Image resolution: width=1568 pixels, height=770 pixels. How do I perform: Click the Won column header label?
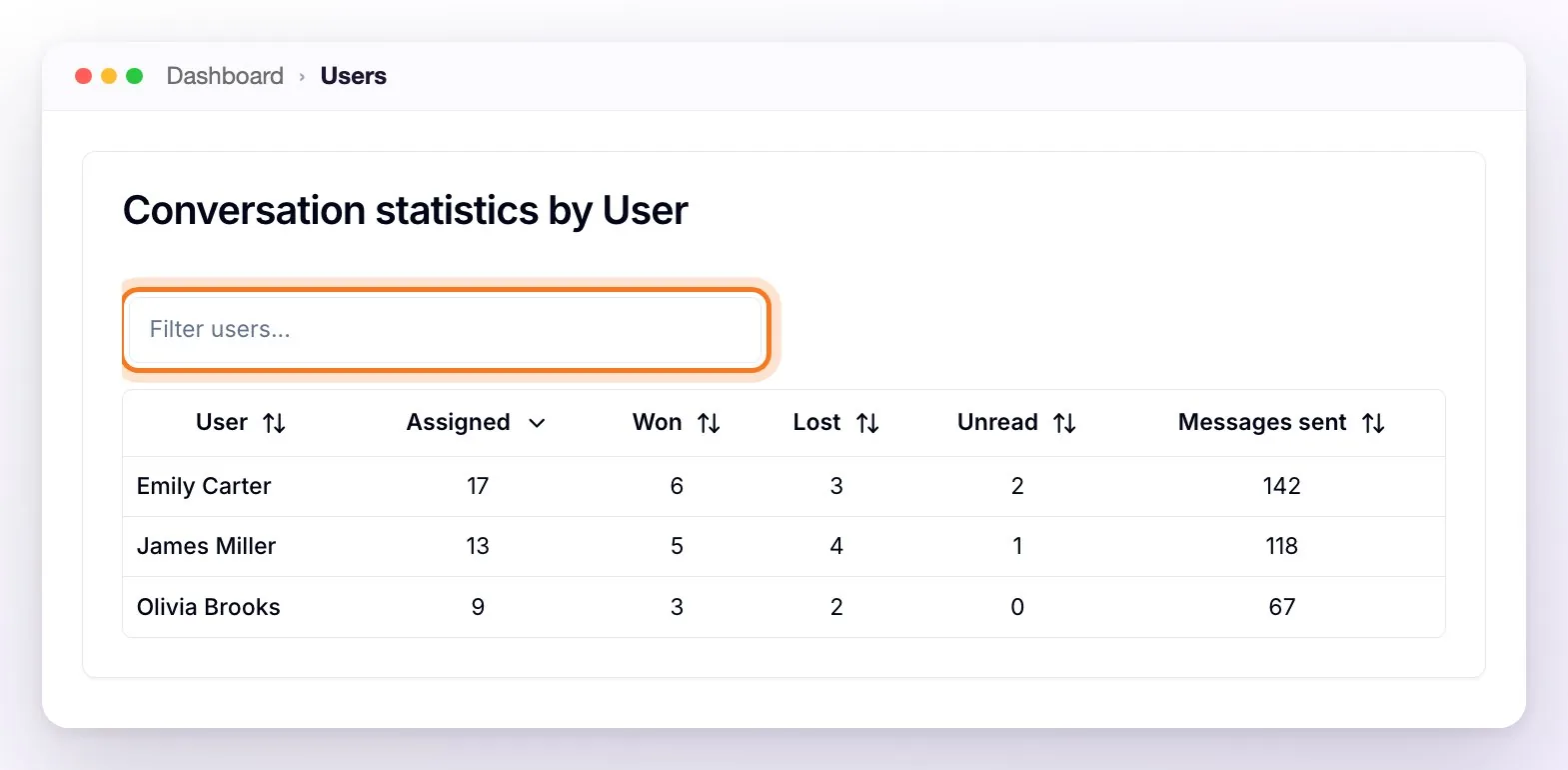658,422
